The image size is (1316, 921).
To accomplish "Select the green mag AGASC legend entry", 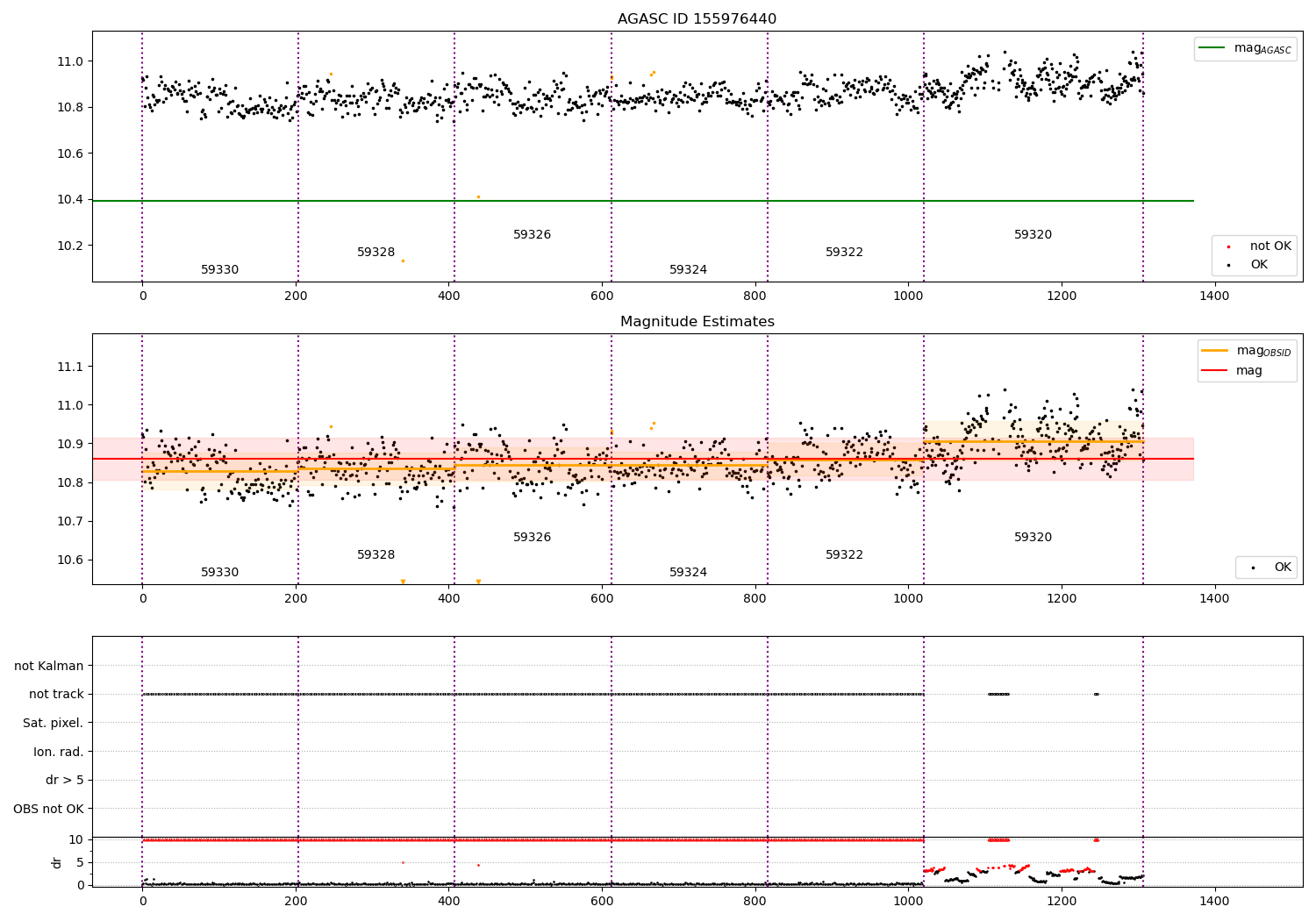I will coord(1246,48).
